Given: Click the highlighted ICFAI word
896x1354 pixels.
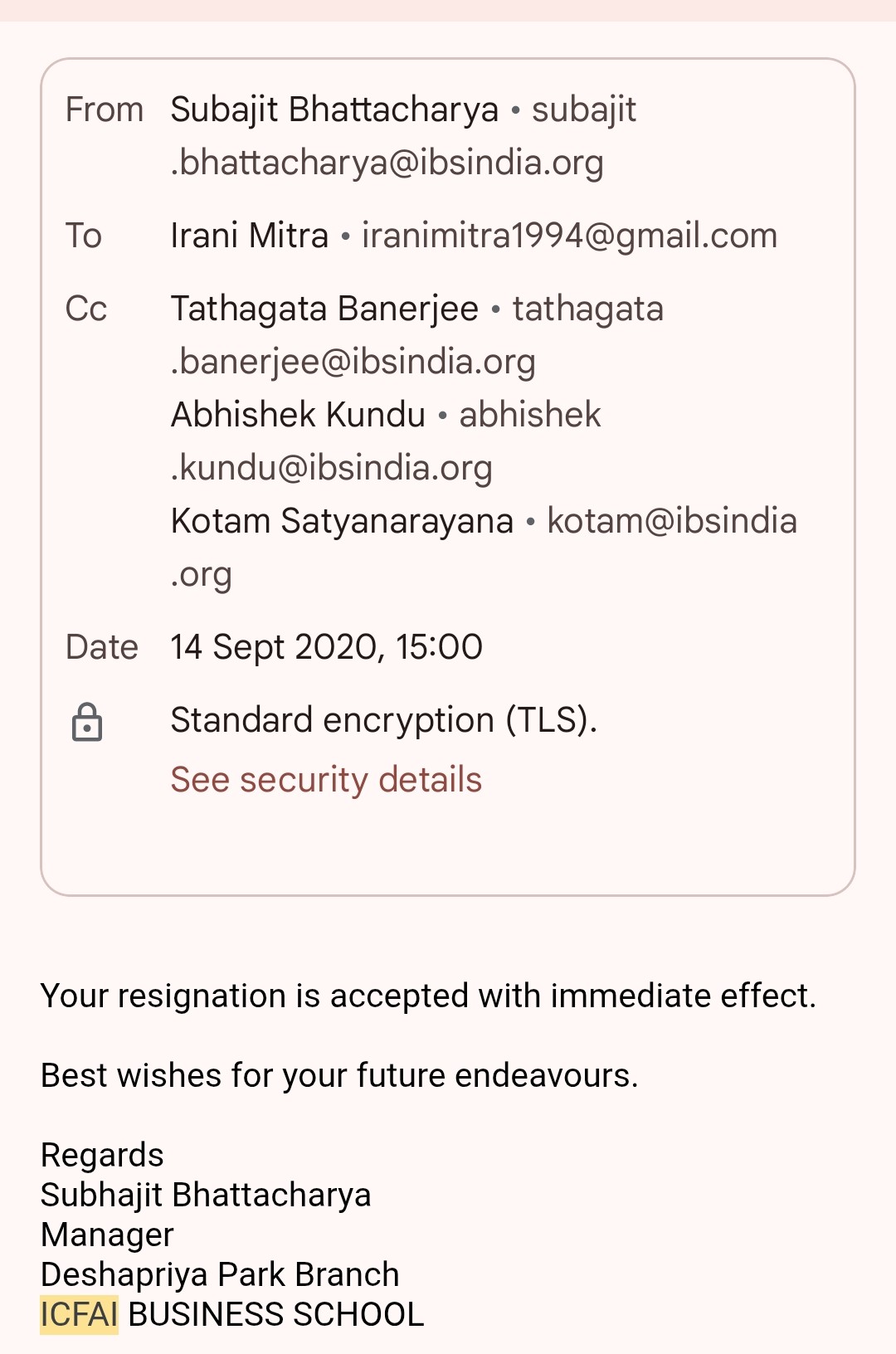Looking at the screenshot, I should (80, 1314).
